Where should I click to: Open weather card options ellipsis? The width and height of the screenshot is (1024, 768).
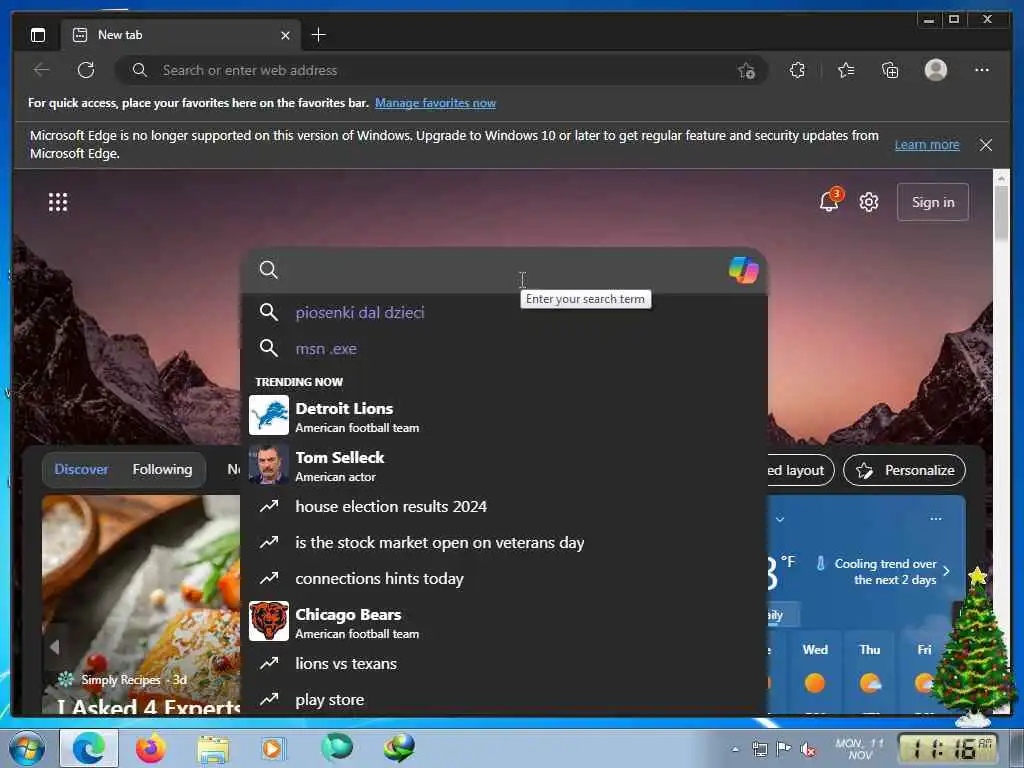pos(936,519)
